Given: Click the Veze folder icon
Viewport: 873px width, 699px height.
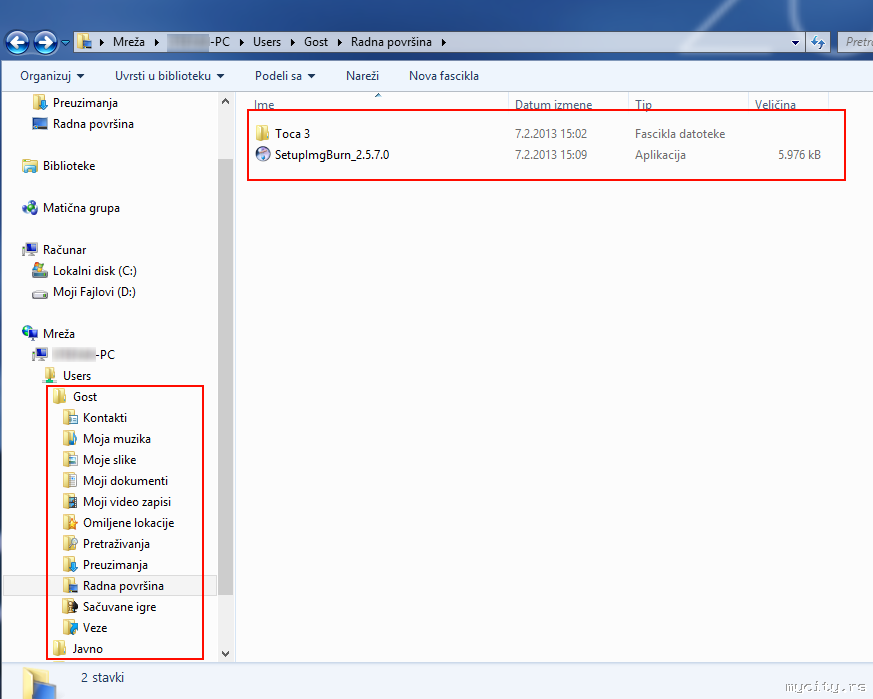Looking at the screenshot, I should pos(70,628).
